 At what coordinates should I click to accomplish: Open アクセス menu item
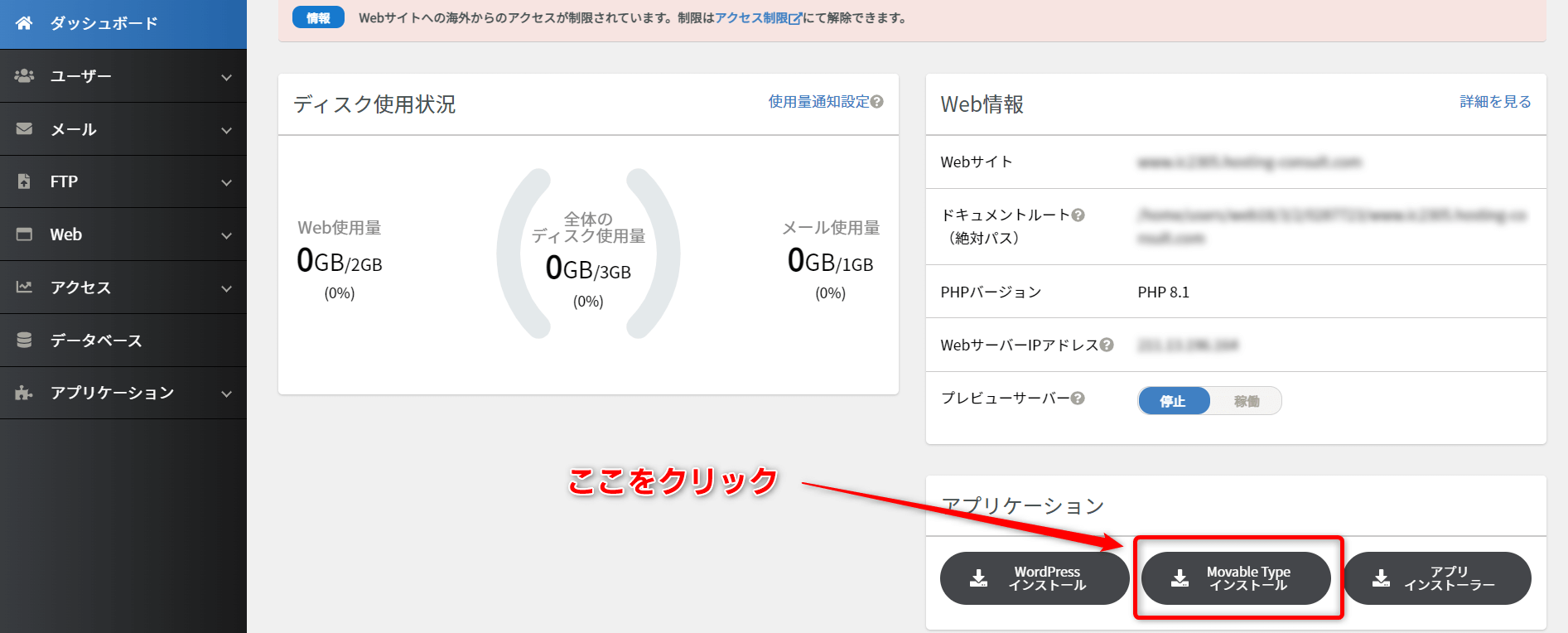tap(123, 288)
